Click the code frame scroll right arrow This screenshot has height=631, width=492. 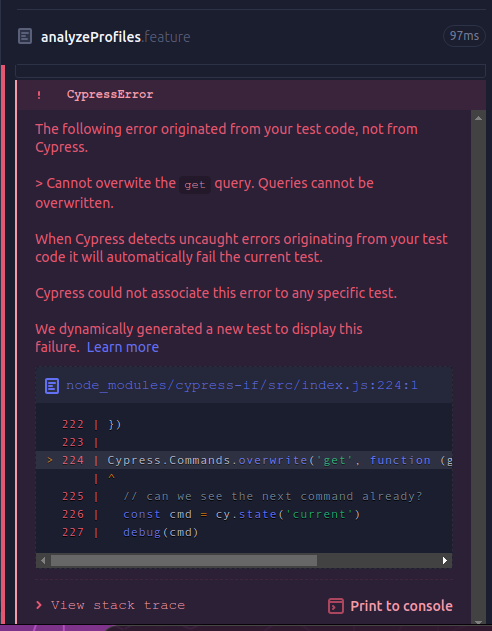pyautogui.click(x=445, y=561)
